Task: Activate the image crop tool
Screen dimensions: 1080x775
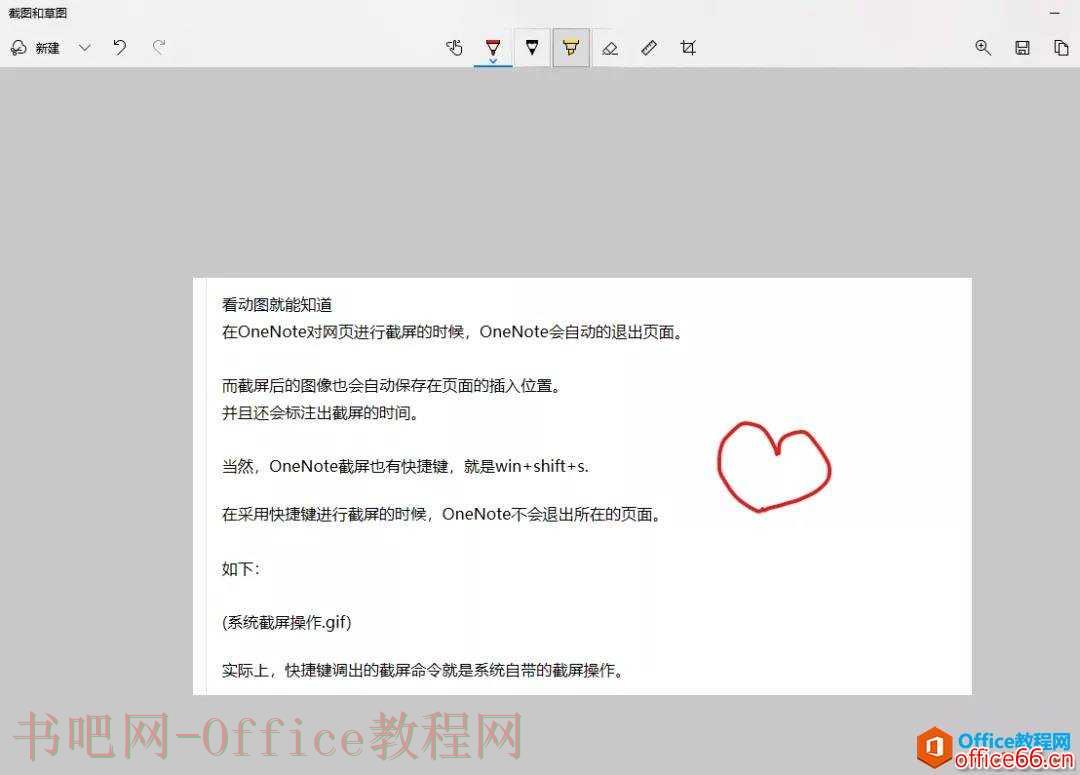Action: click(688, 48)
